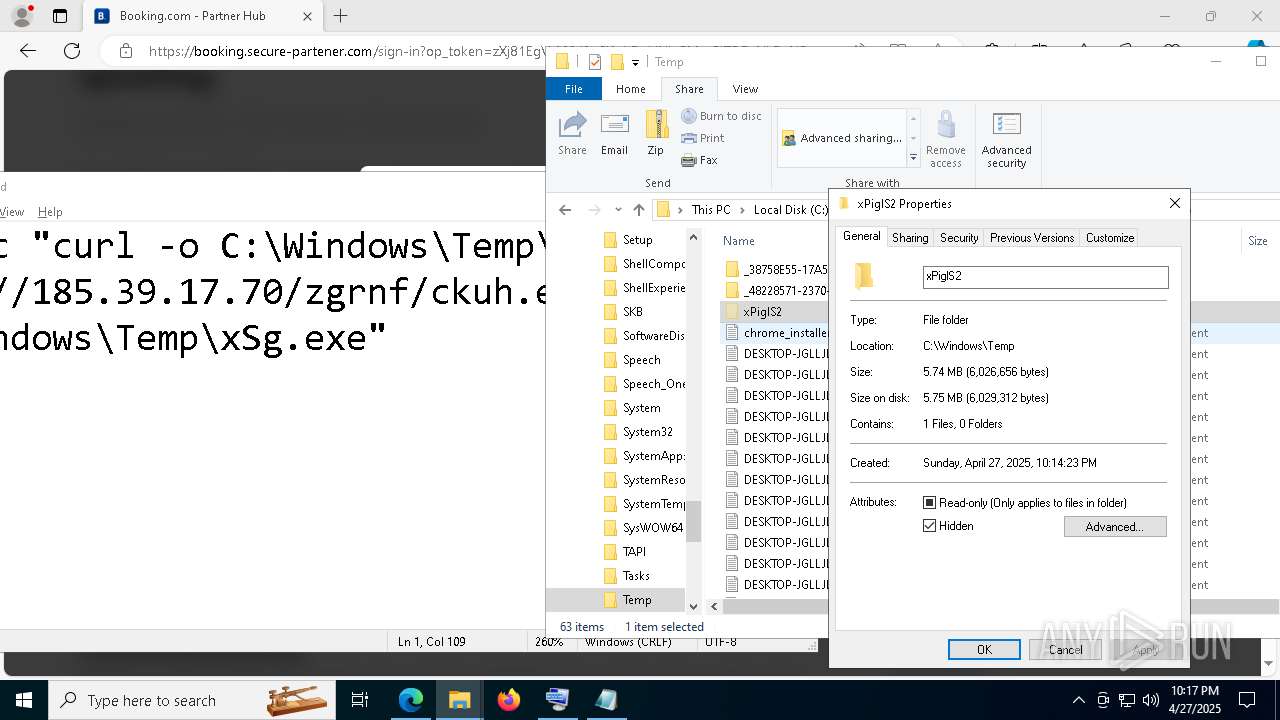This screenshot has width=1280, height=720.
Task: Select chrome_installer file in the list
Action: 785,333
